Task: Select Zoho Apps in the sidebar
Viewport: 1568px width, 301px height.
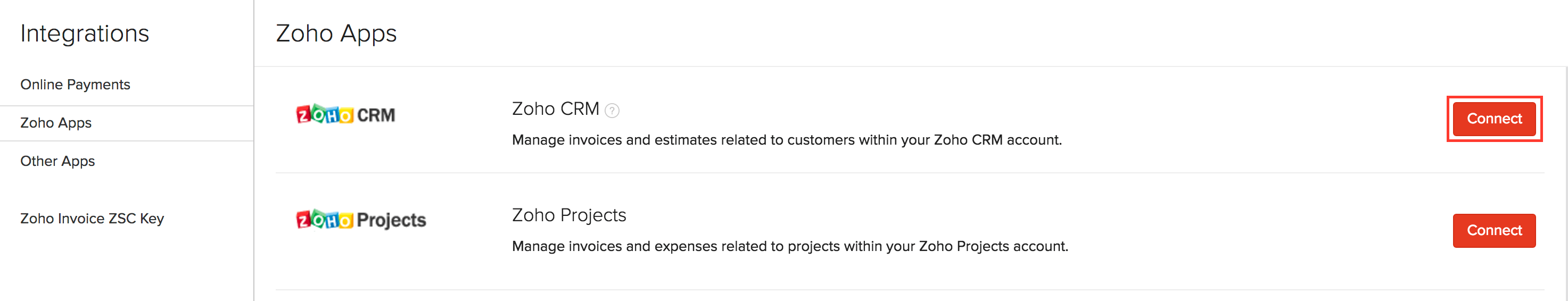Action: pos(56,123)
